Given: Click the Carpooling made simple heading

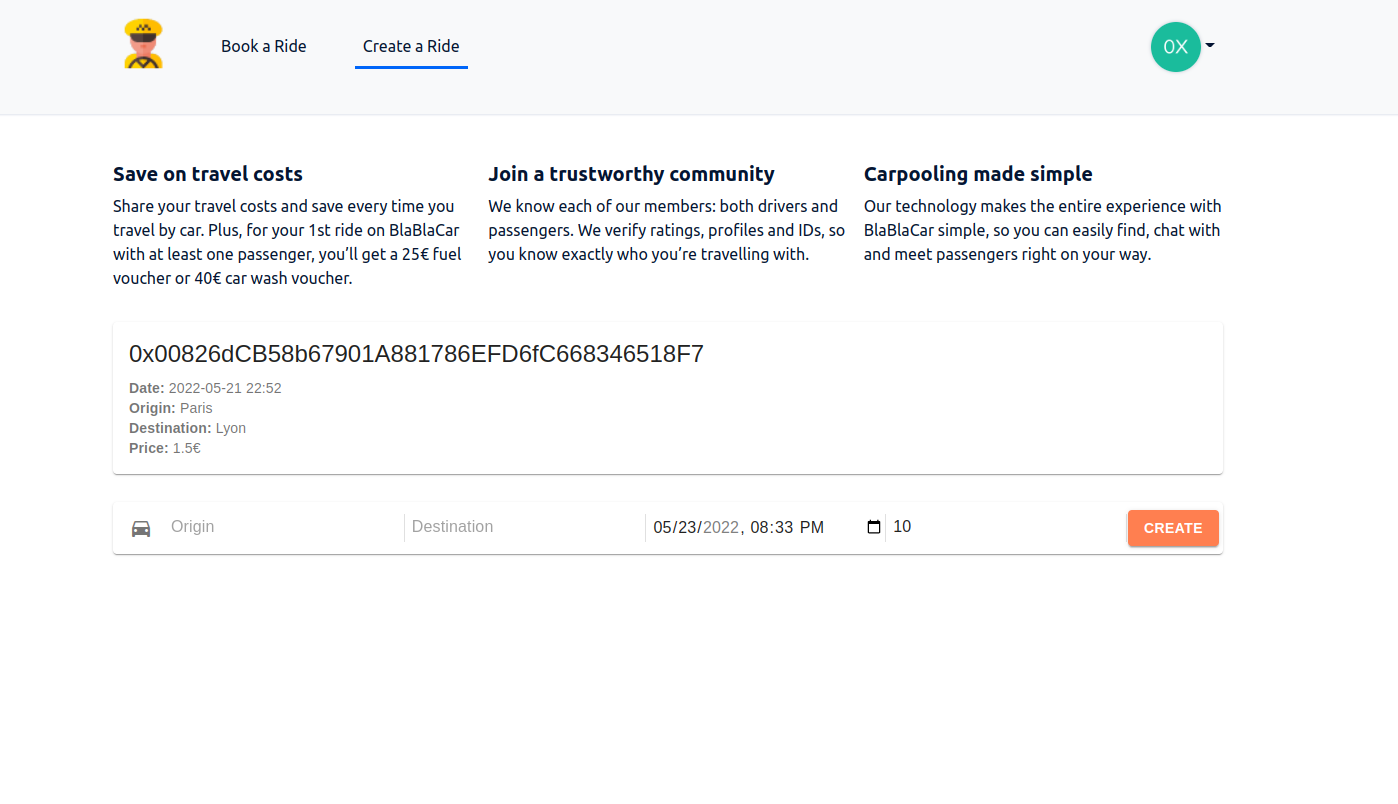Looking at the screenshot, I should click(978, 174).
